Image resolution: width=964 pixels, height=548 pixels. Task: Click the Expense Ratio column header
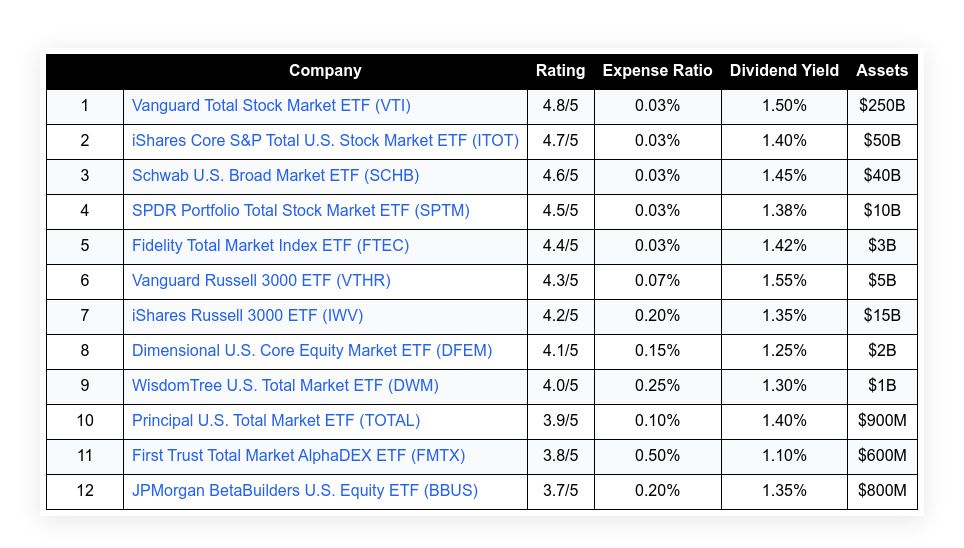coord(657,70)
